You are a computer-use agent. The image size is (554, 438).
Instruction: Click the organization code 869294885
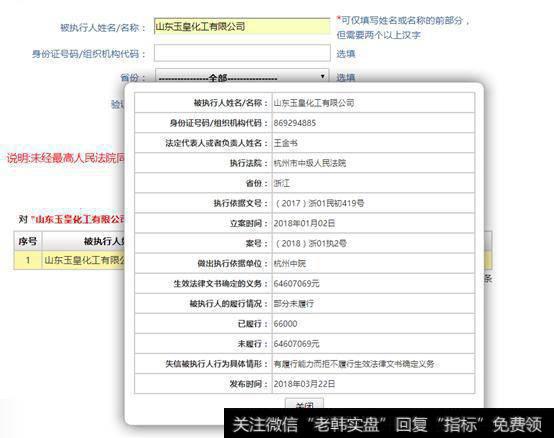pos(295,123)
